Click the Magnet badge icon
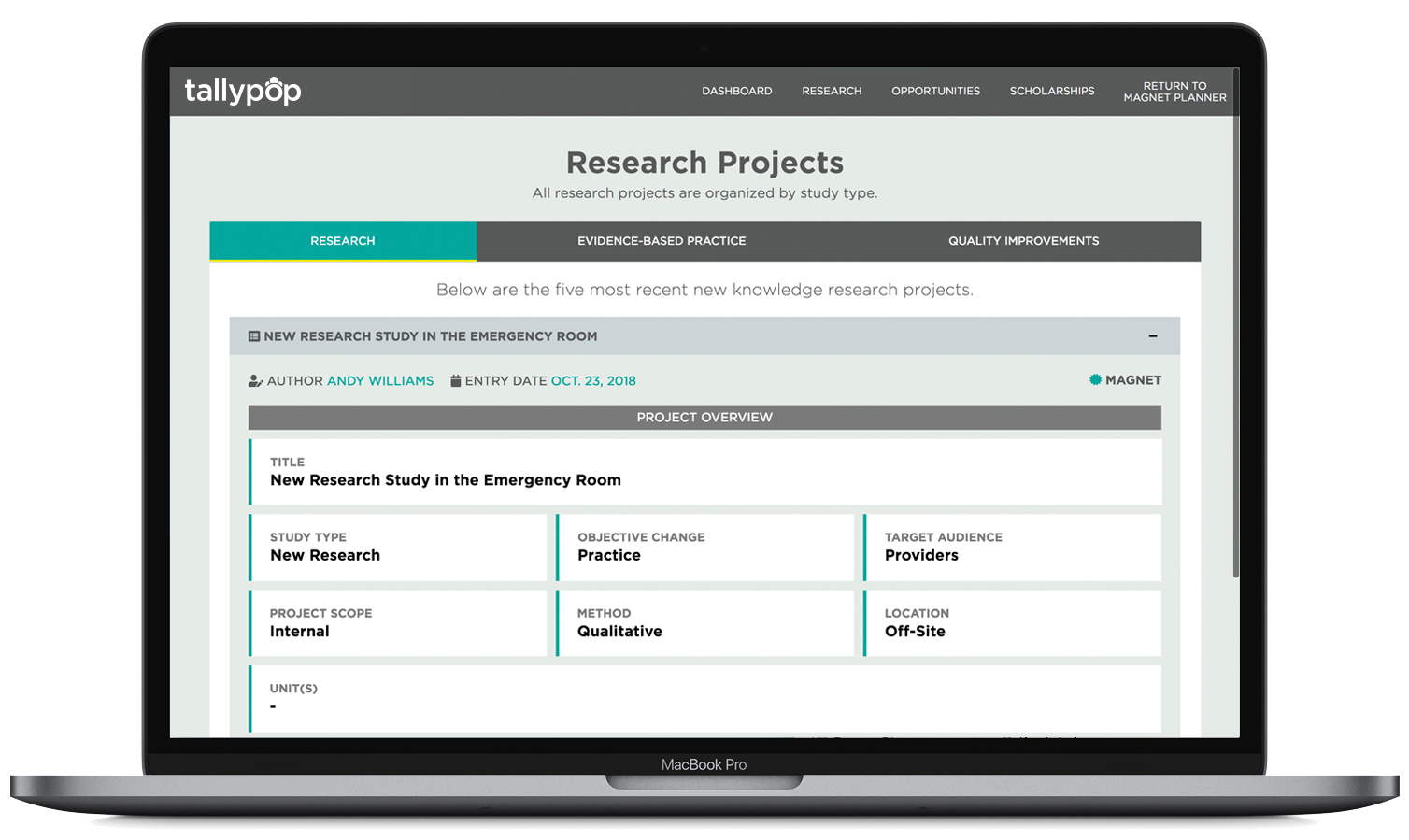Screen dimensions: 1409x840 click(x=1095, y=380)
